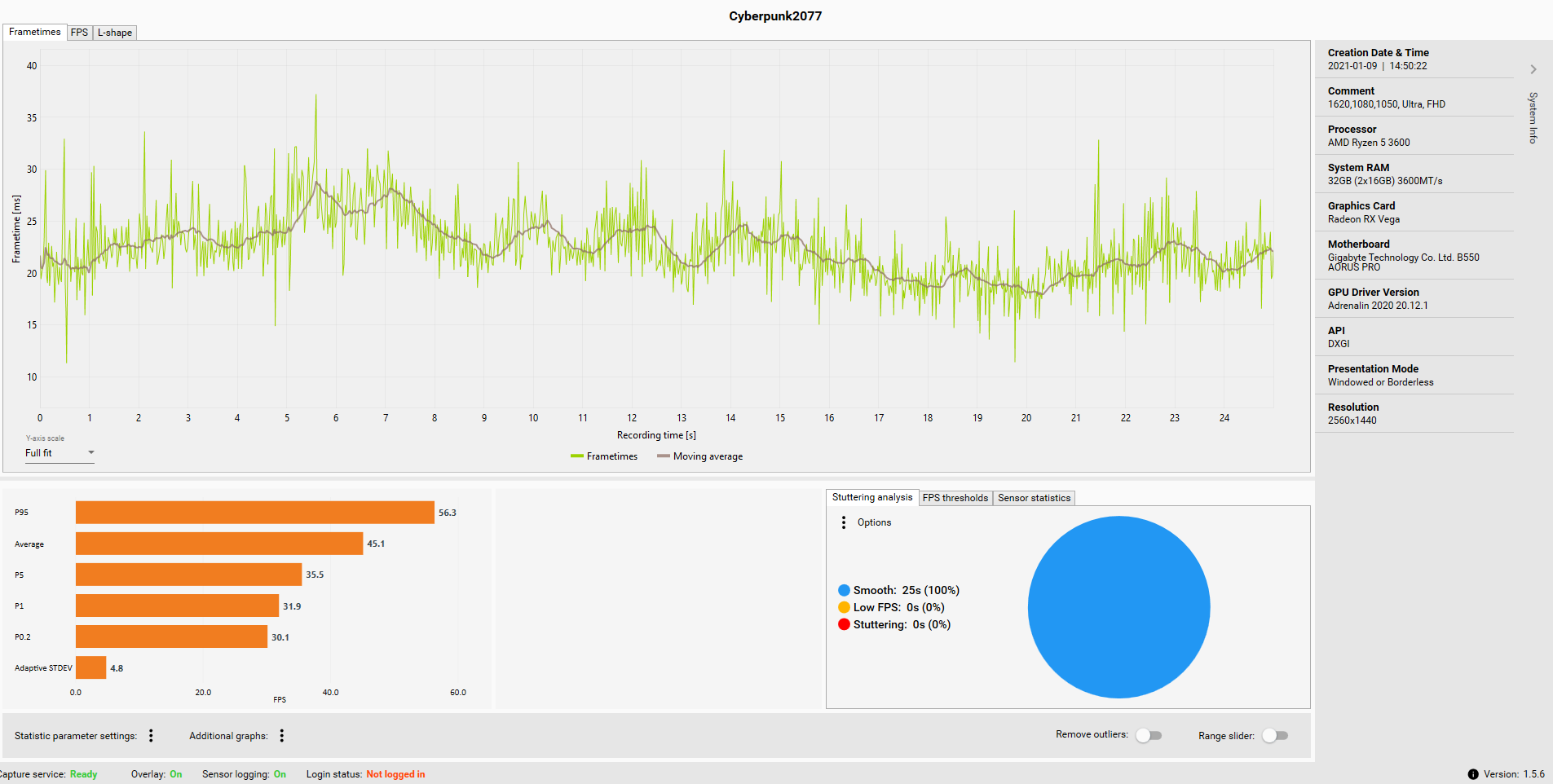Click the Sensor logging On status
The height and width of the screenshot is (784, 1553).
pos(280,774)
